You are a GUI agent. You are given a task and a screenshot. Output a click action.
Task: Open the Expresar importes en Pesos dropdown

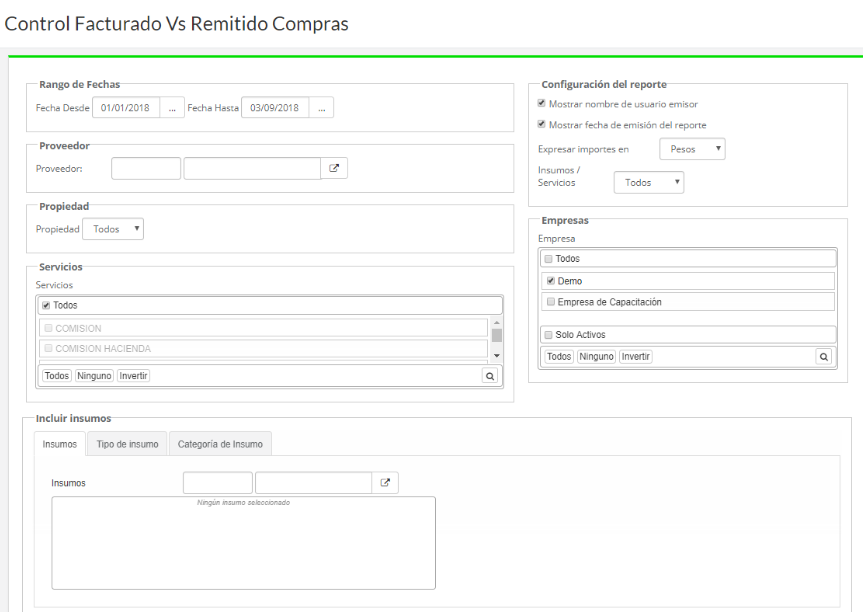692,149
